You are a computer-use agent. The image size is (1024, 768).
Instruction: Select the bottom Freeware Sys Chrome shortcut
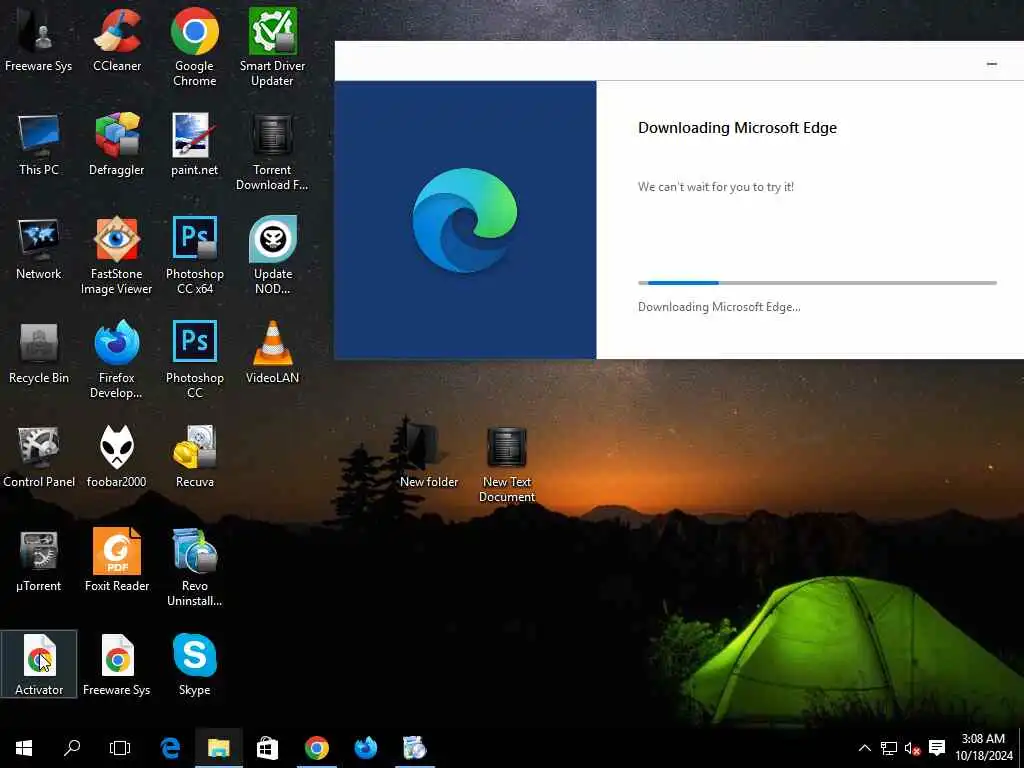[117, 664]
